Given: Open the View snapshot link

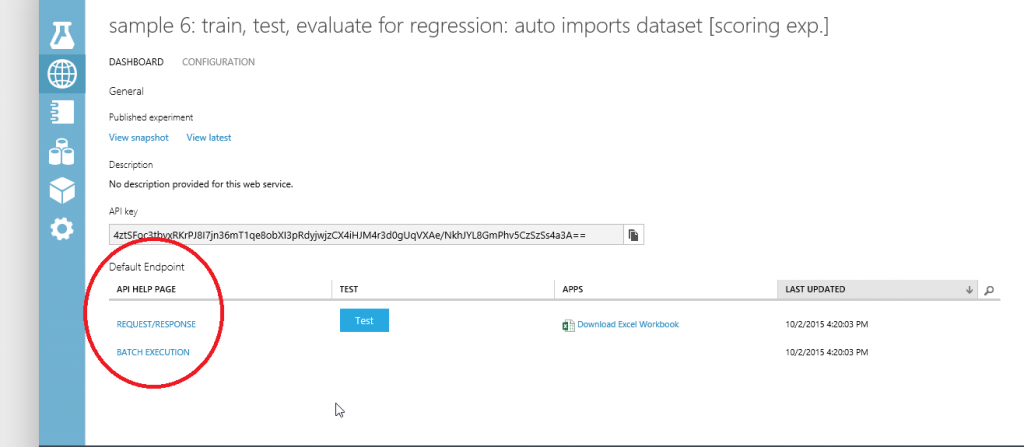Looking at the screenshot, I should click(138, 138).
